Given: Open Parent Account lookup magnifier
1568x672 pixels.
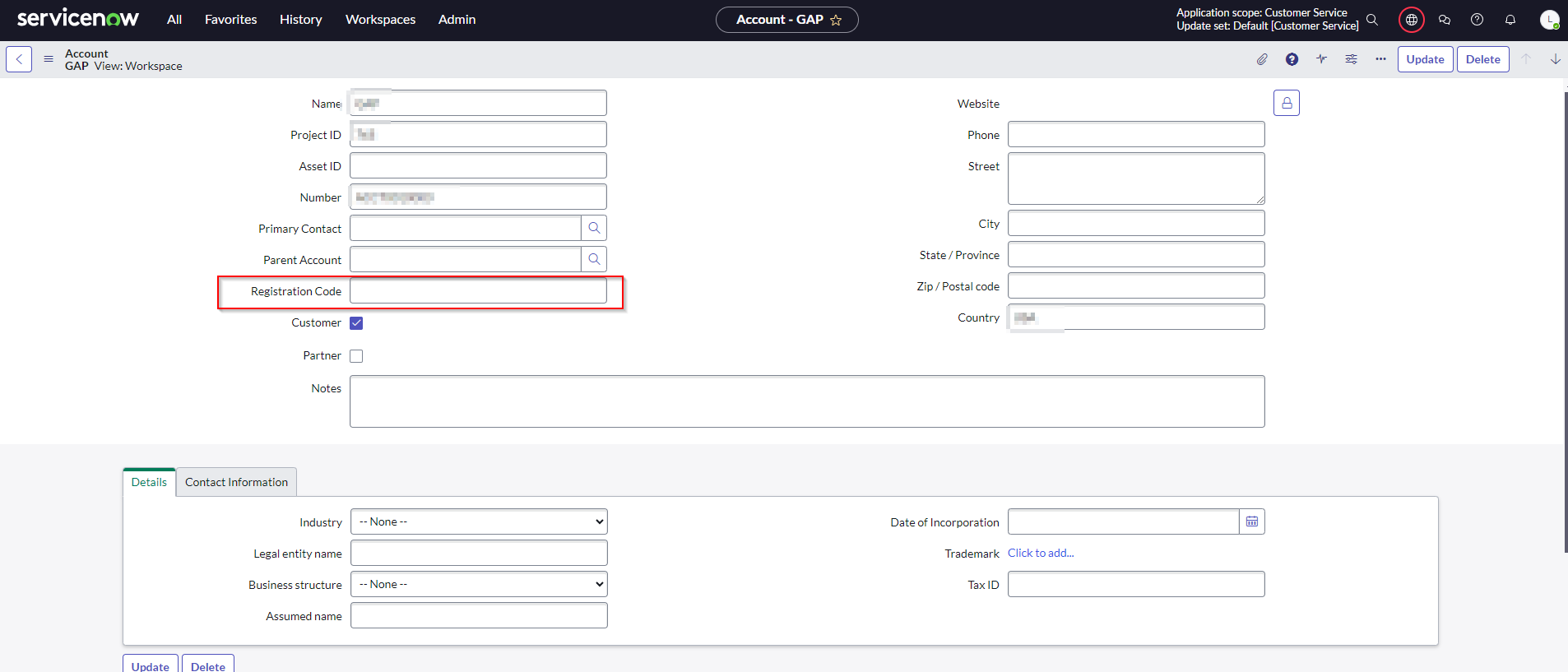Looking at the screenshot, I should 594,259.
